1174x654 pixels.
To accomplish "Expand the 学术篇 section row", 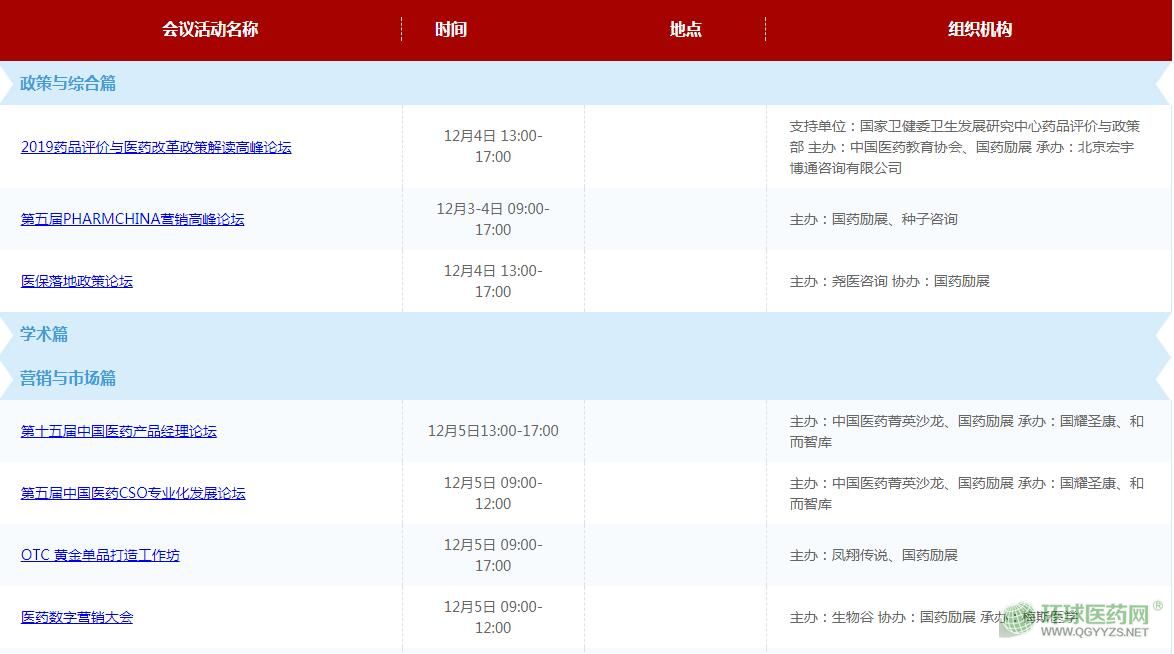I will (44, 334).
